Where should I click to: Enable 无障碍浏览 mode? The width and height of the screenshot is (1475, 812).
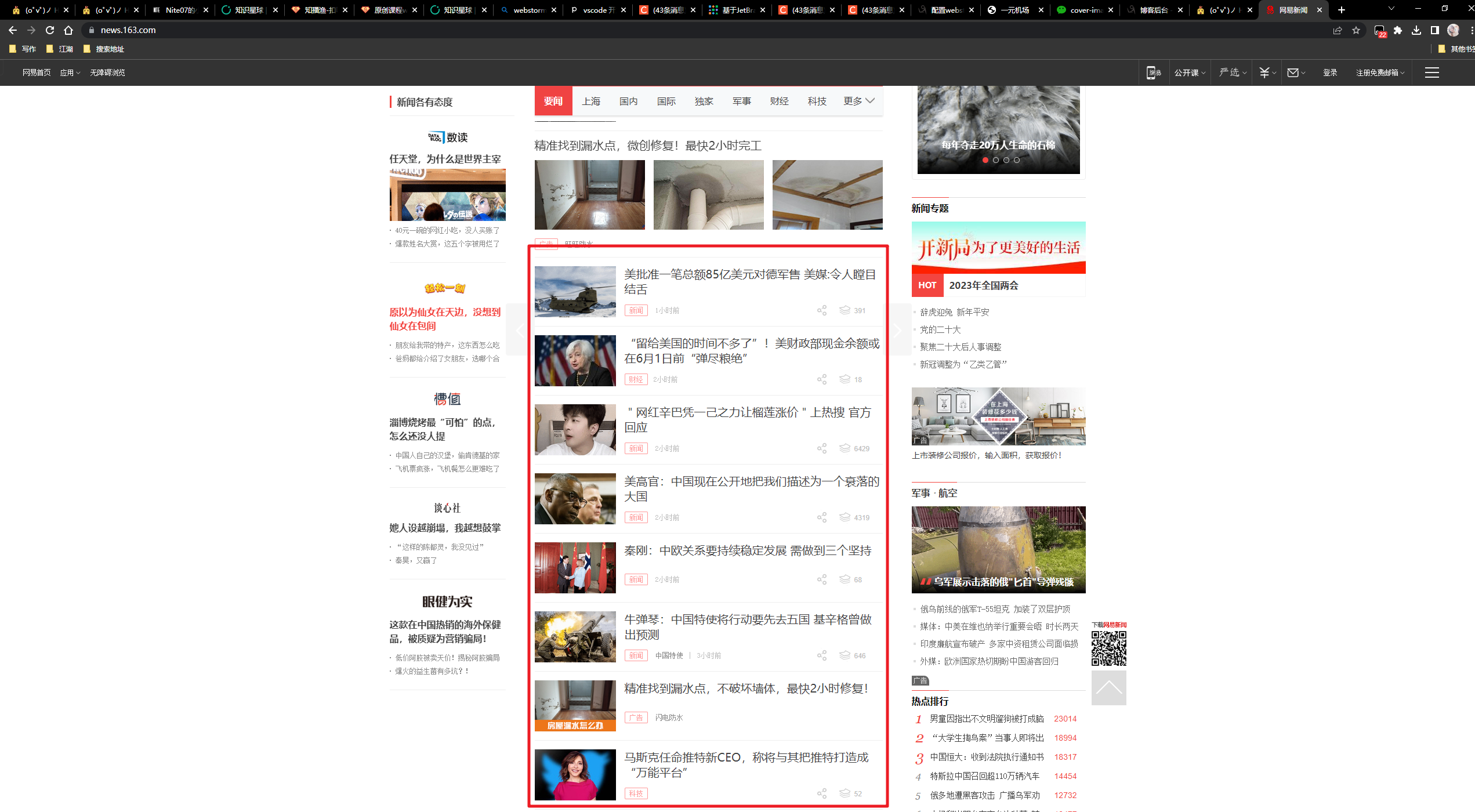[108, 72]
